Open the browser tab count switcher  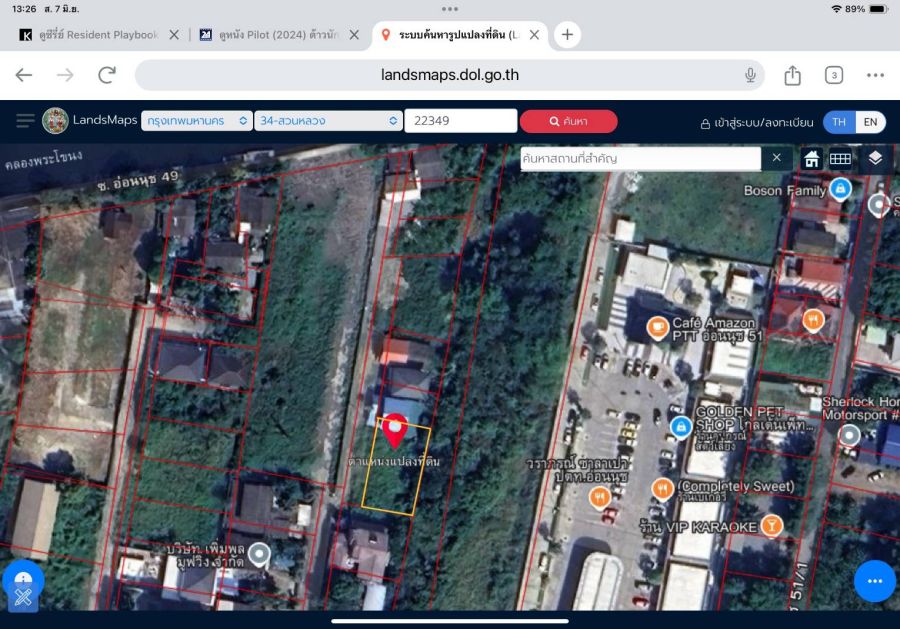[834, 75]
